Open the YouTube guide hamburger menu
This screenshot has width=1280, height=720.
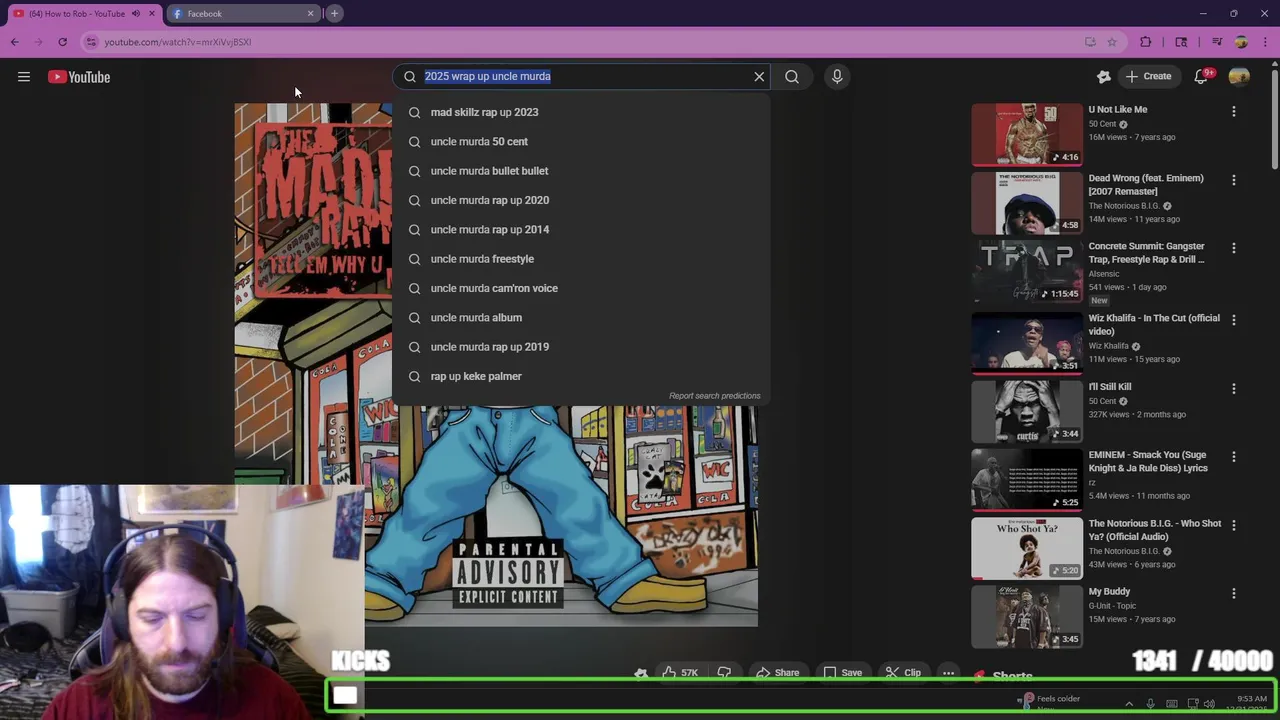pos(24,77)
